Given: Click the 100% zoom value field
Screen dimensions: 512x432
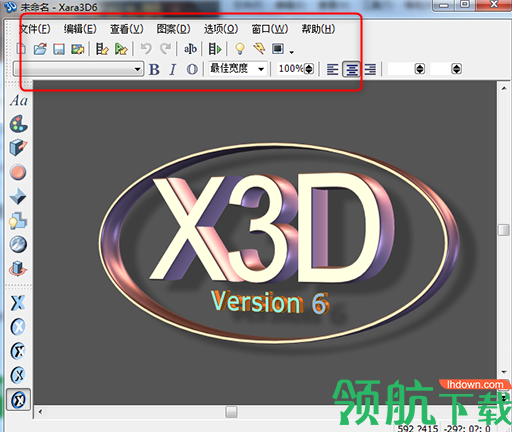Looking at the screenshot, I should coord(291,69).
